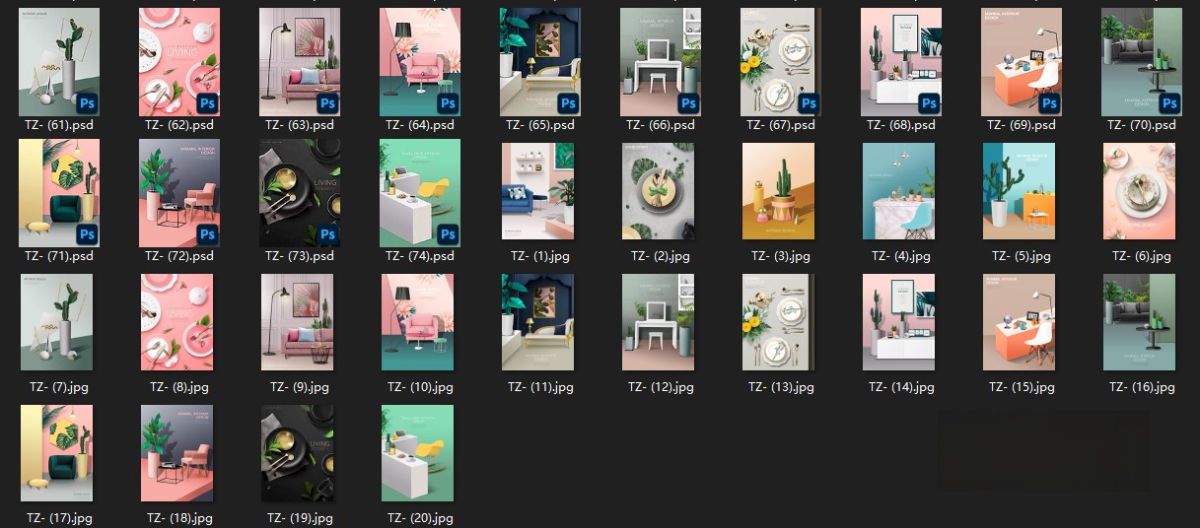The height and width of the screenshot is (528, 1200).
Task: Choose the TZ- (73).psd dark plate file
Action: point(300,193)
